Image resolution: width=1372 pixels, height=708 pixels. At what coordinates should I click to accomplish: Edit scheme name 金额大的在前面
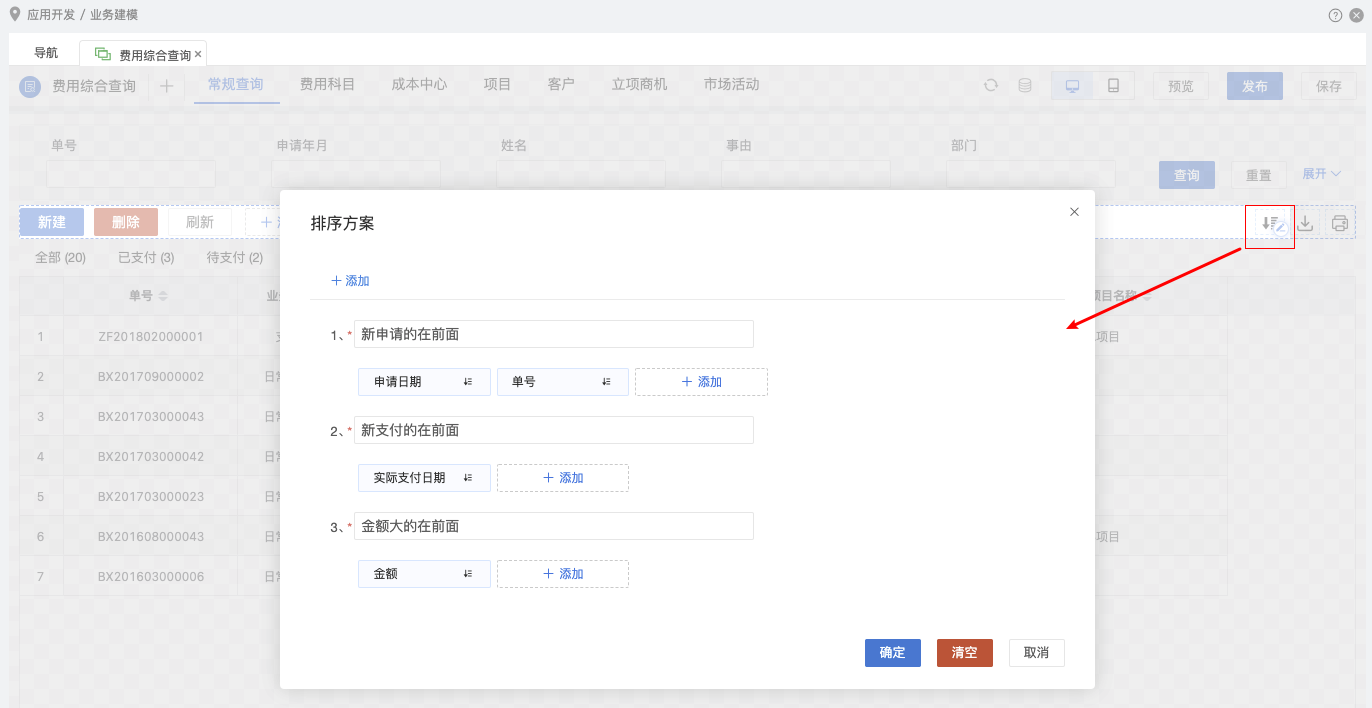click(x=554, y=526)
